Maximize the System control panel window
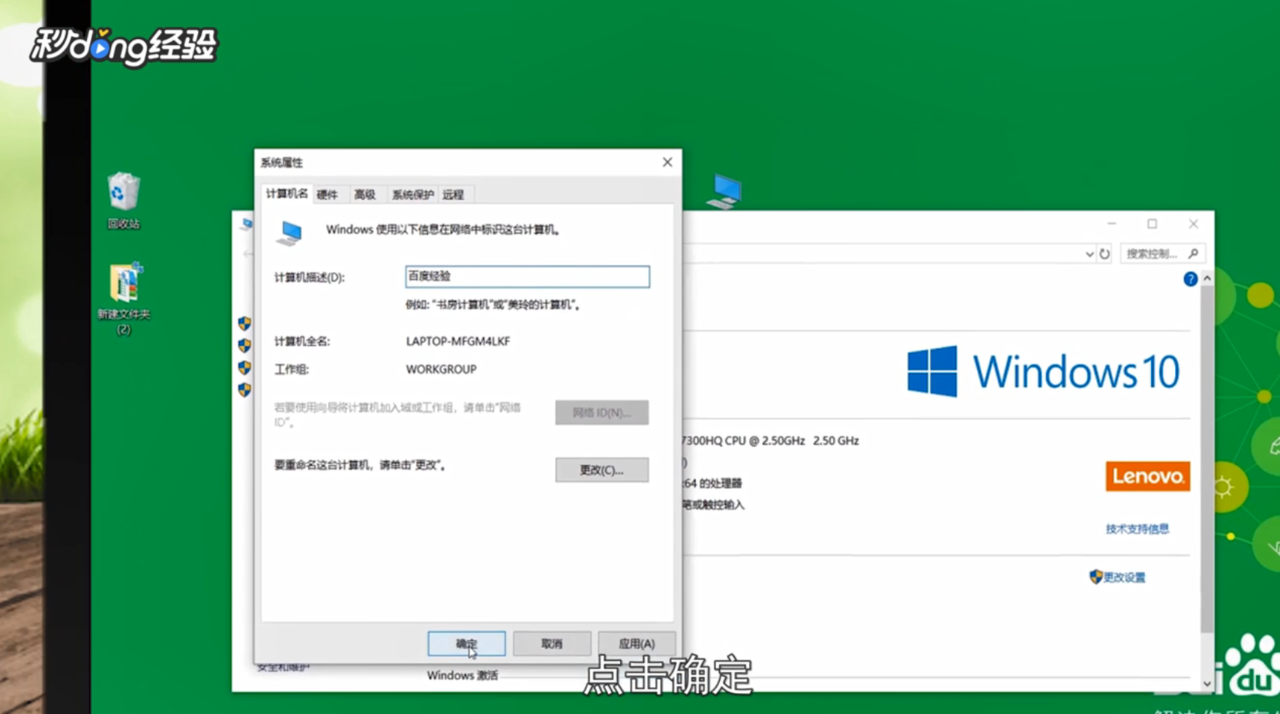Screen dimensions: 1280x714 coord(1152,224)
